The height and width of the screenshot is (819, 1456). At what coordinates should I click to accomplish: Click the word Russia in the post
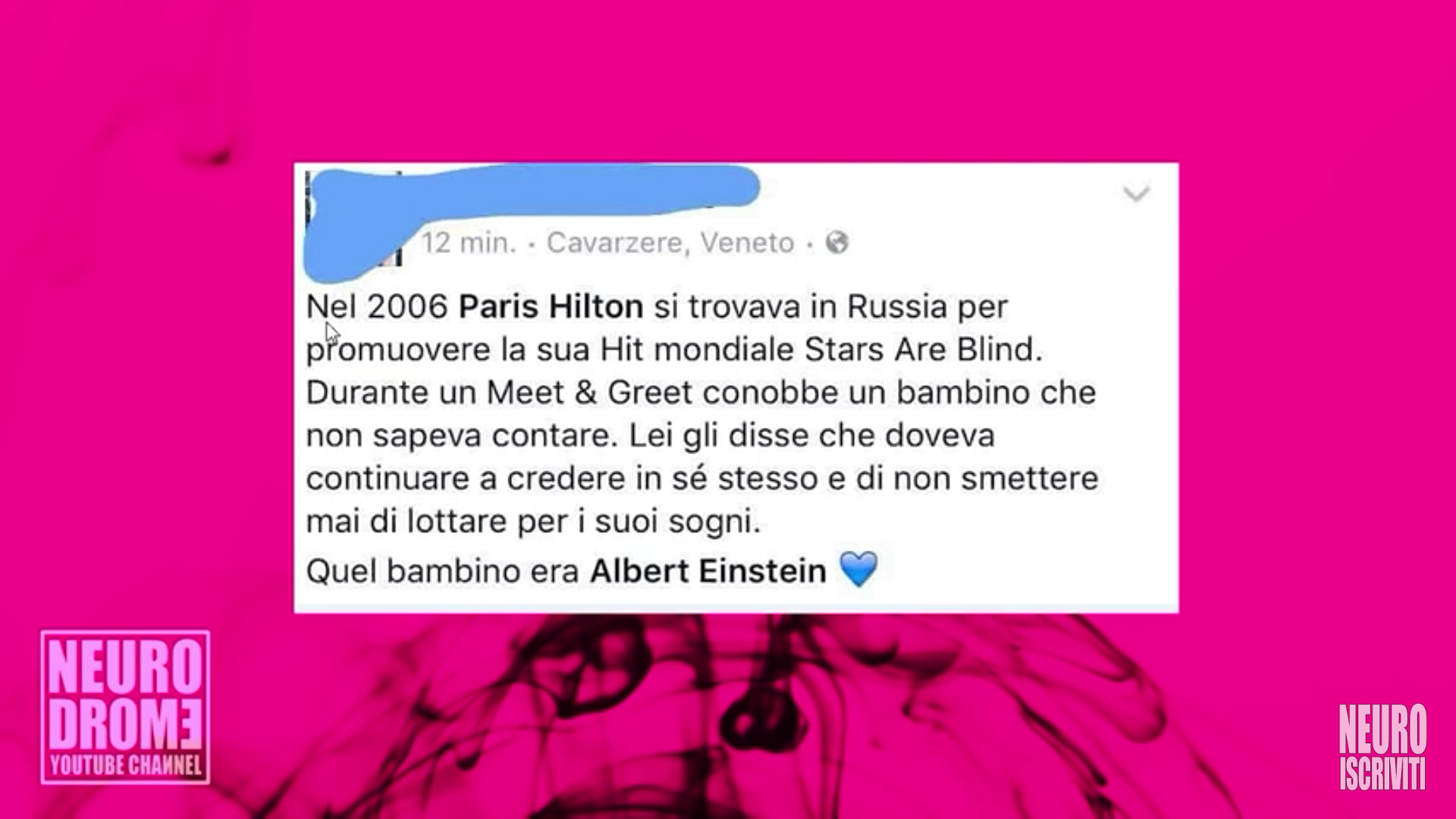tap(897, 306)
